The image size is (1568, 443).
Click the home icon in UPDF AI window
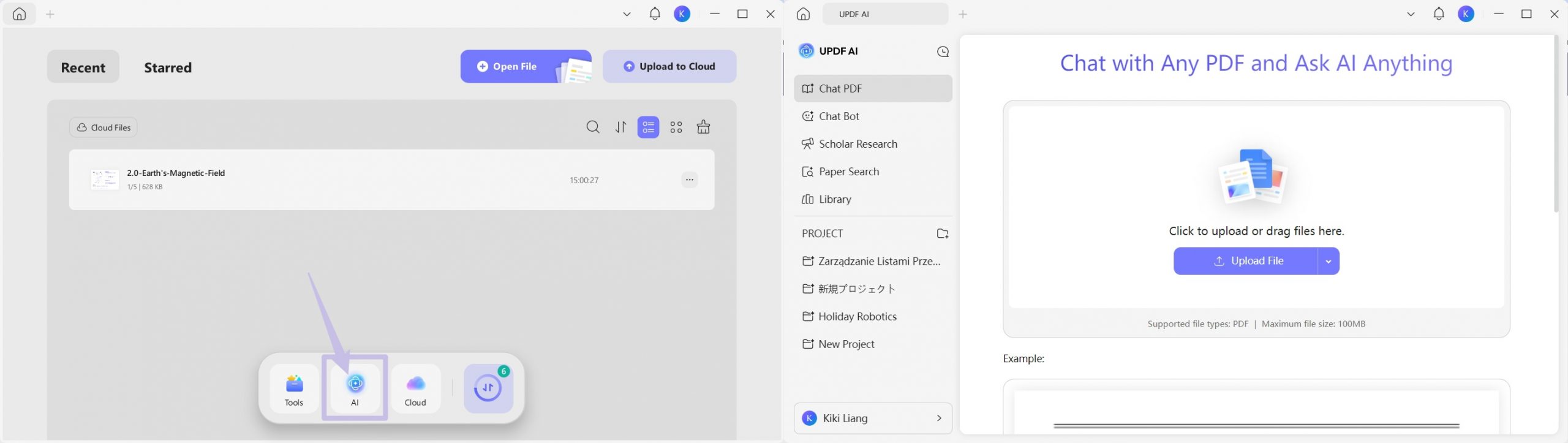pos(804,14)
